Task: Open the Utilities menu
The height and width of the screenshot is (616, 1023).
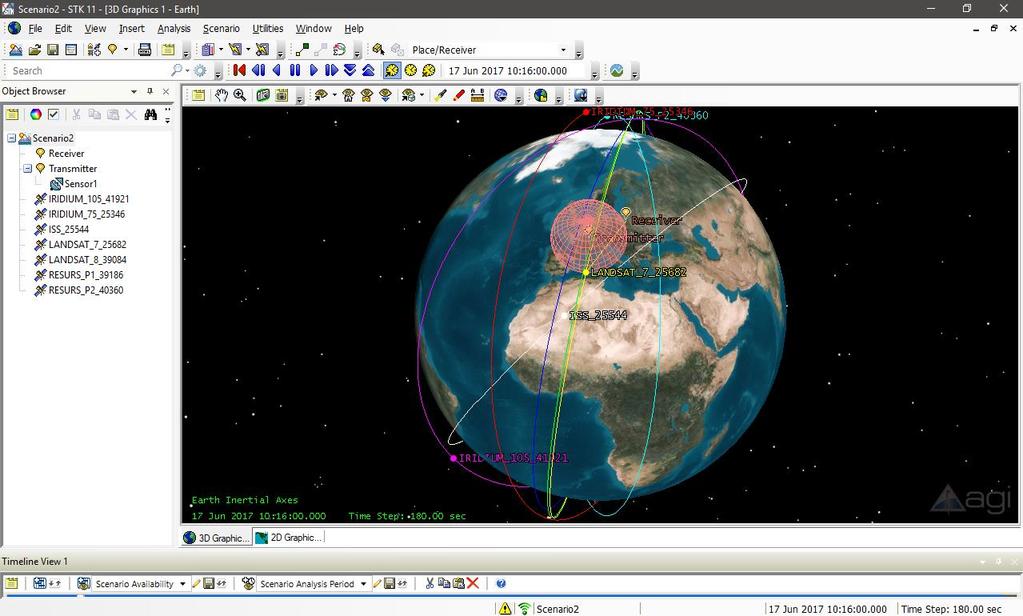Action: pyautogui.click(x=267, y=29)
